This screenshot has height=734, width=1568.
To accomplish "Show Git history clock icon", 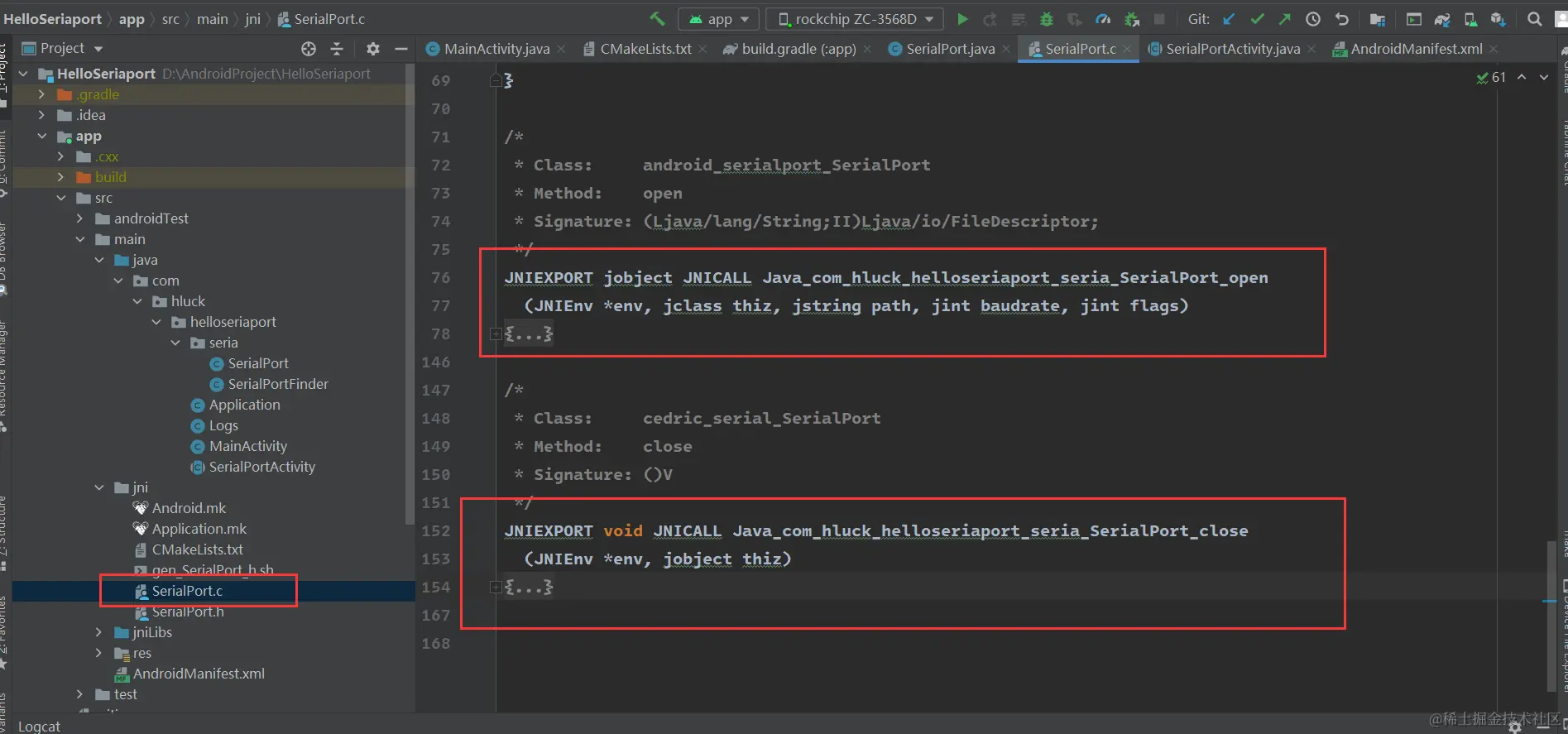I will coord(1313,18).
